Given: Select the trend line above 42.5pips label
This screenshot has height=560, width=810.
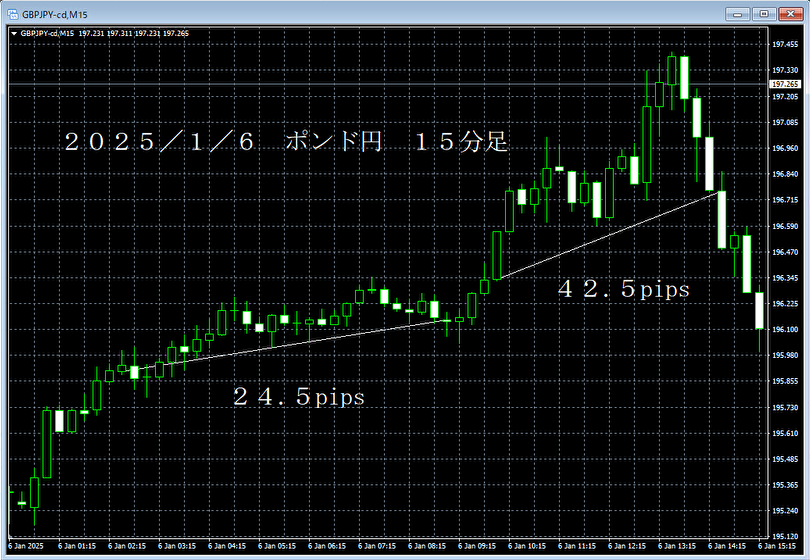Looking at the screenshot, I should (x=608, y=236).
